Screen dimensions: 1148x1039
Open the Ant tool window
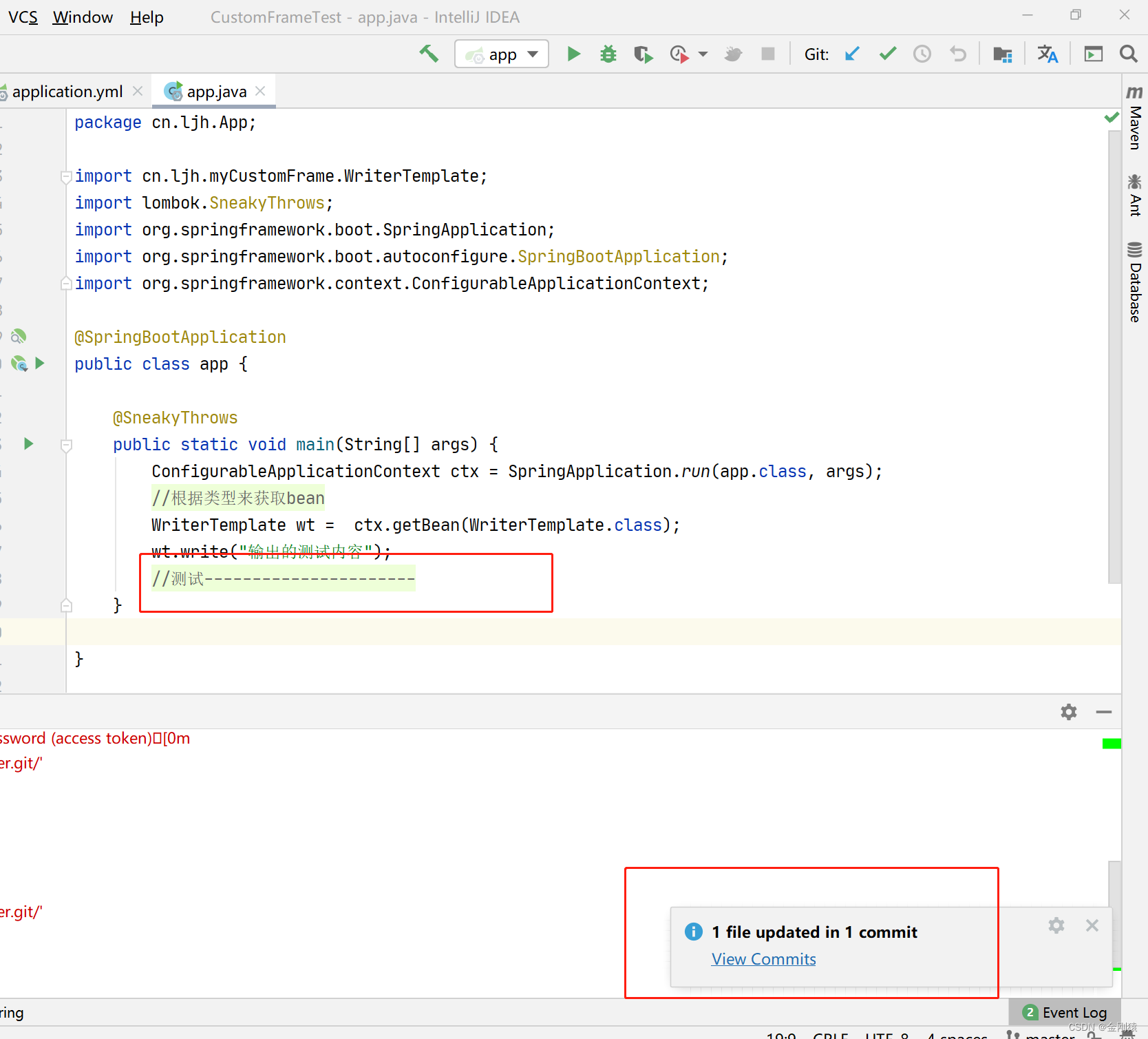tap(1135, 196)
